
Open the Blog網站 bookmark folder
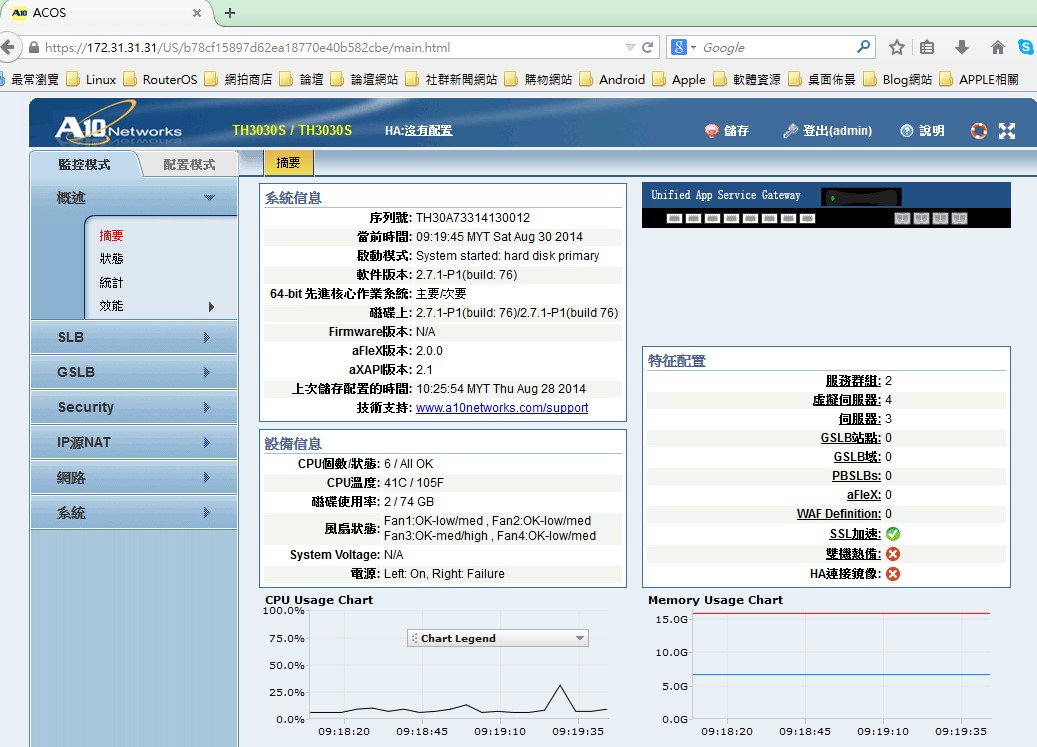pyautogui.click(x=897, y=79)
